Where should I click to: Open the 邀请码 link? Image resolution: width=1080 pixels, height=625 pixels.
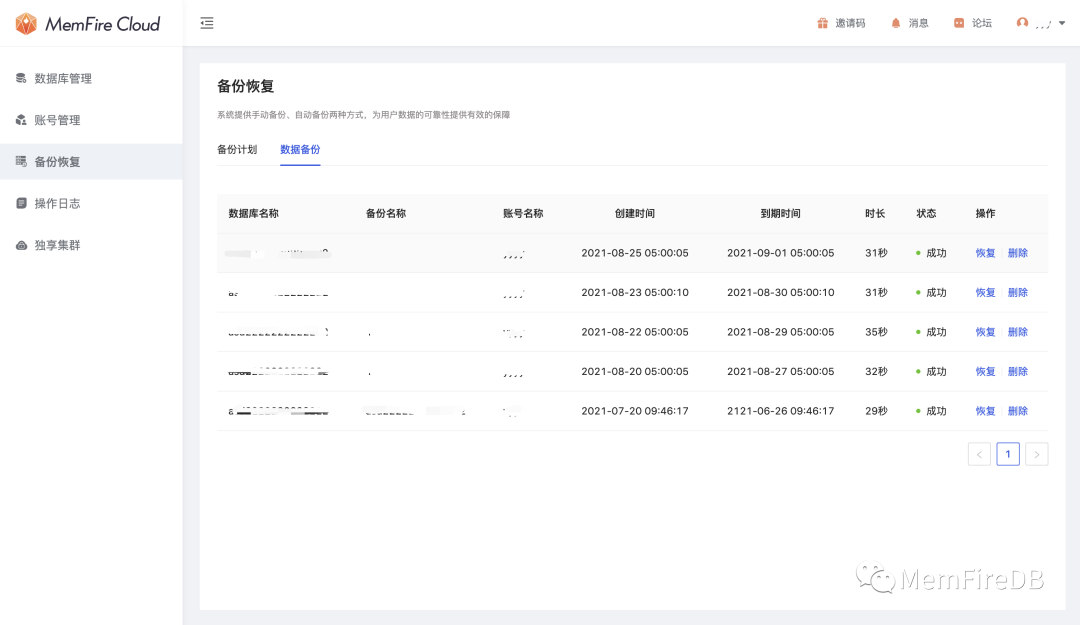[x=850, y=23]
